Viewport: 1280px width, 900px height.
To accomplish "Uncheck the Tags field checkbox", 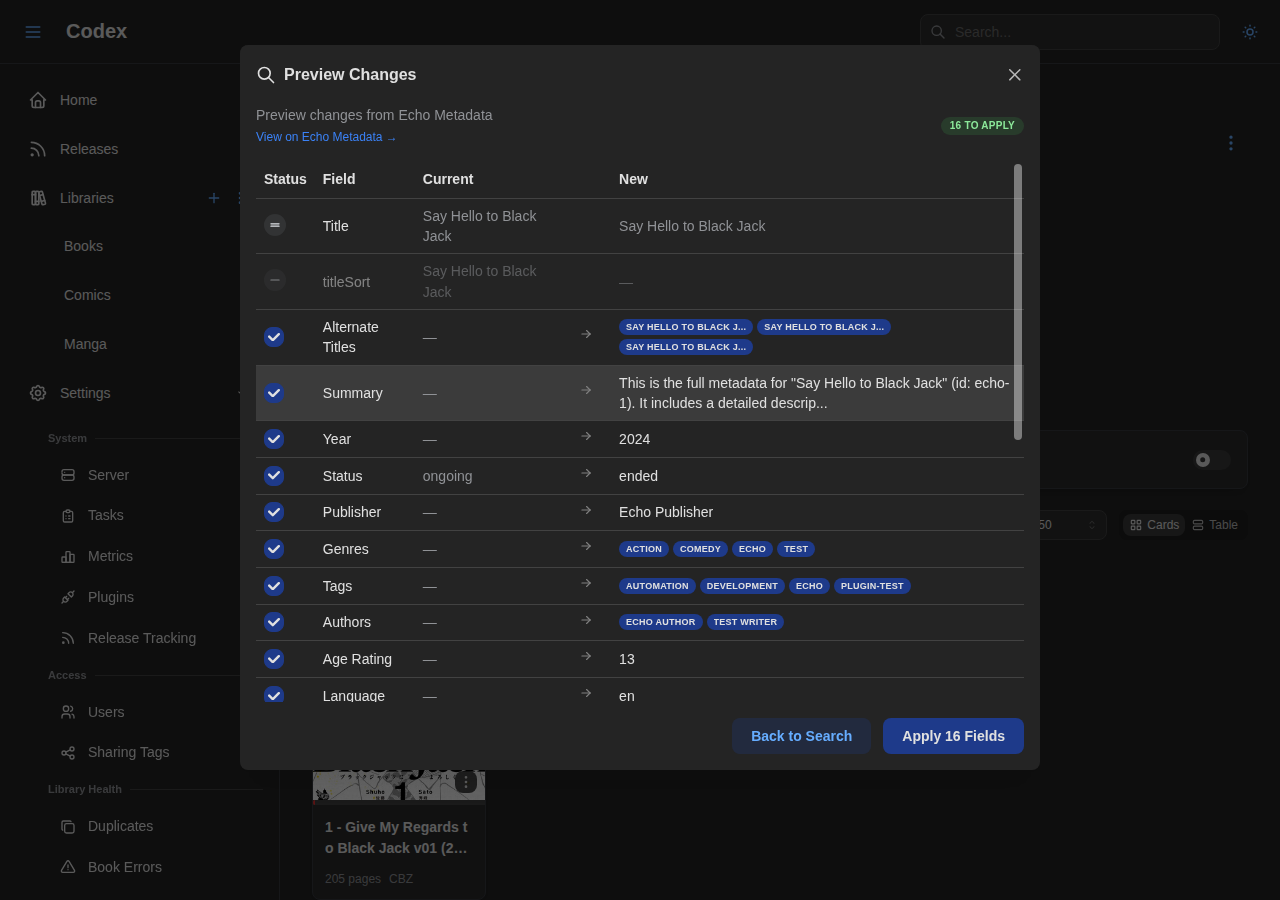I will tap(274, 586).
